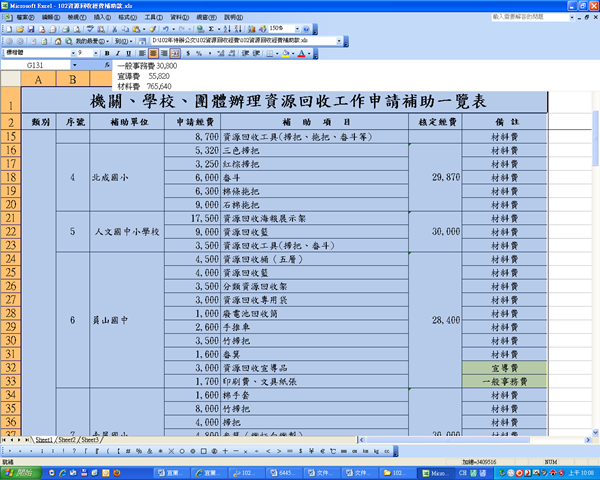Click the insert function fx button

click(x=107, y=65)
